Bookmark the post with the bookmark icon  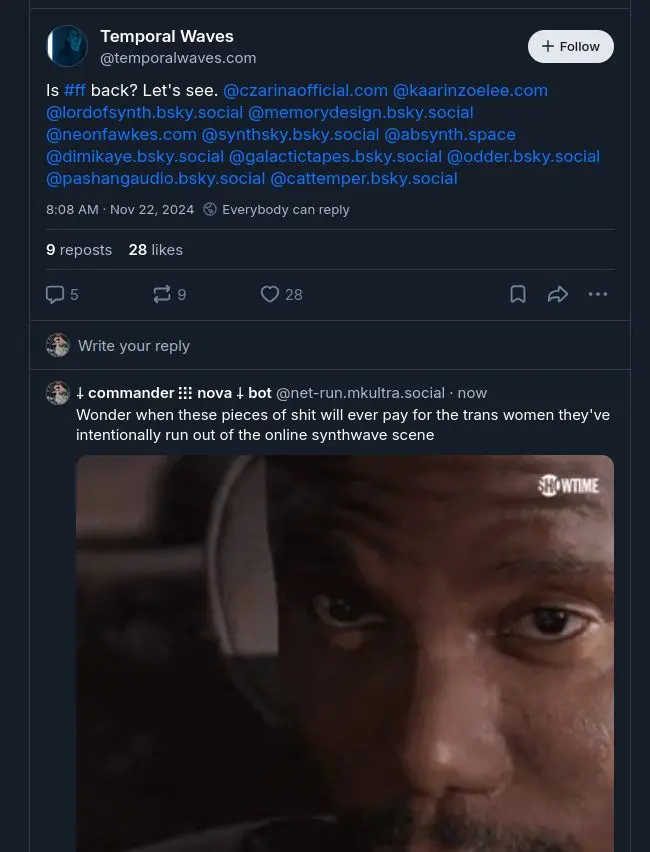click(518, 294)
